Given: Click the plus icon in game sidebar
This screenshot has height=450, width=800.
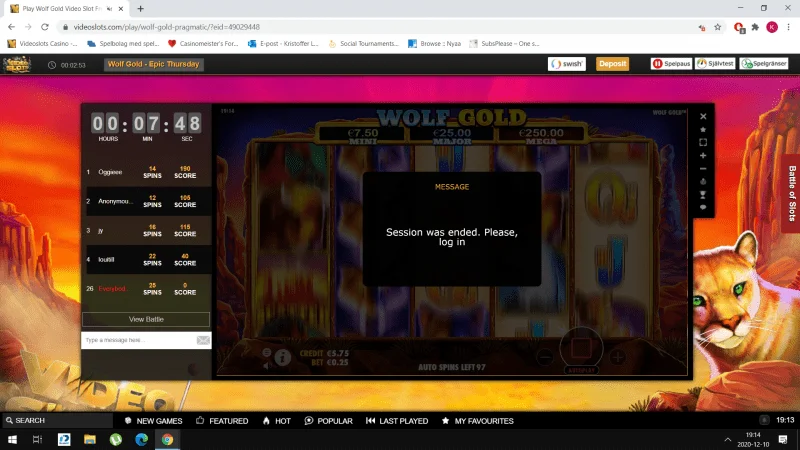Looking at the screenshot, I should click(x=703, y=156).
